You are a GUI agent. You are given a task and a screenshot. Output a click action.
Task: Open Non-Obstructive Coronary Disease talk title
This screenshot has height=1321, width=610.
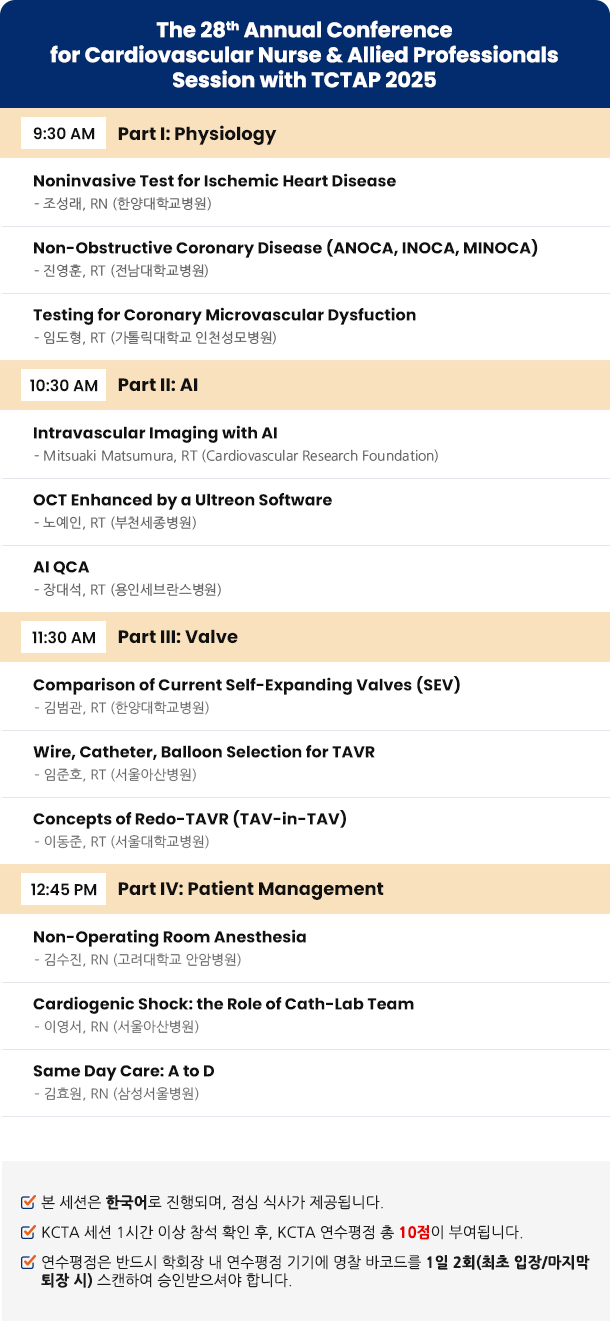pos(286,248)
